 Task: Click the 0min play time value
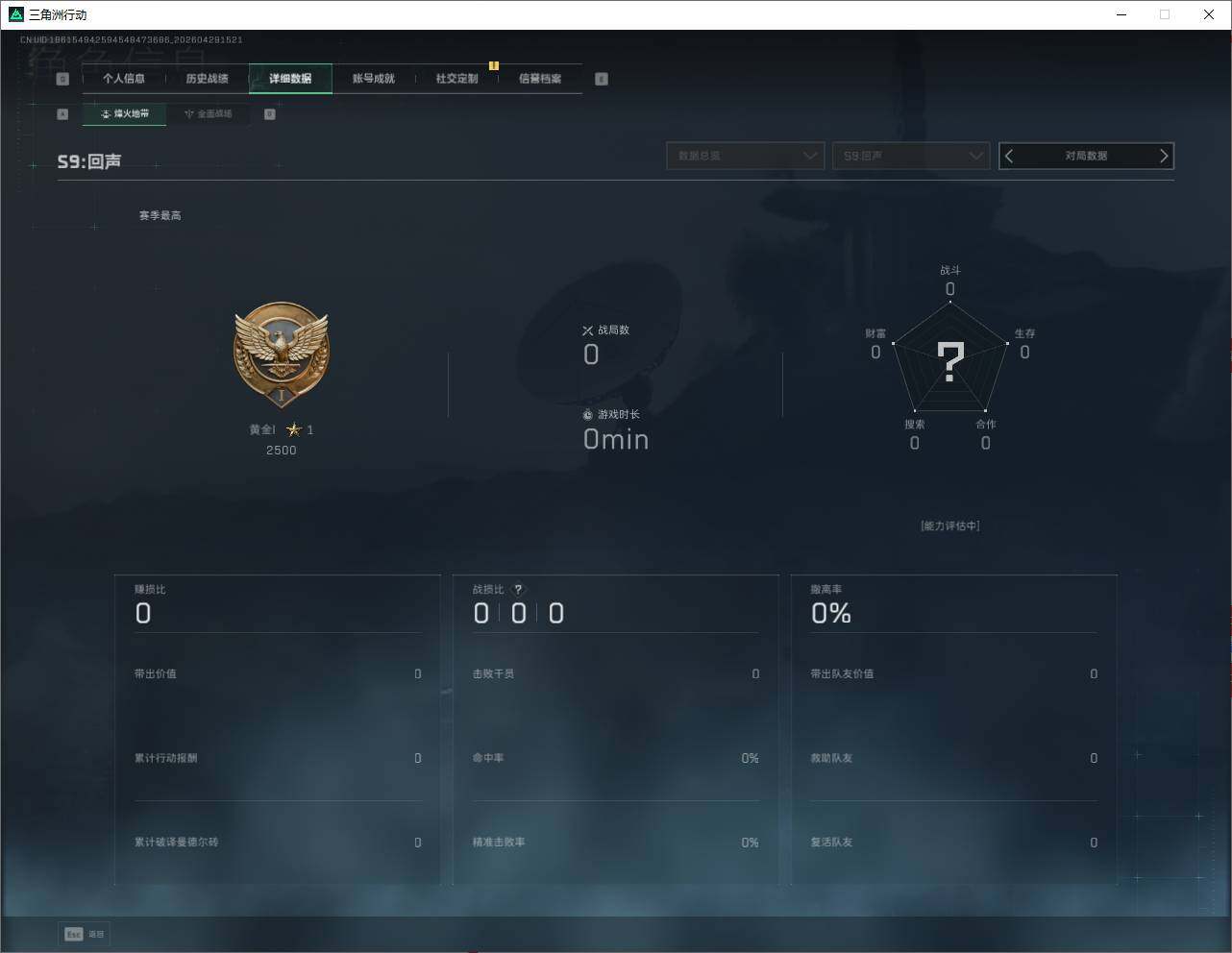tap(616, 440)
